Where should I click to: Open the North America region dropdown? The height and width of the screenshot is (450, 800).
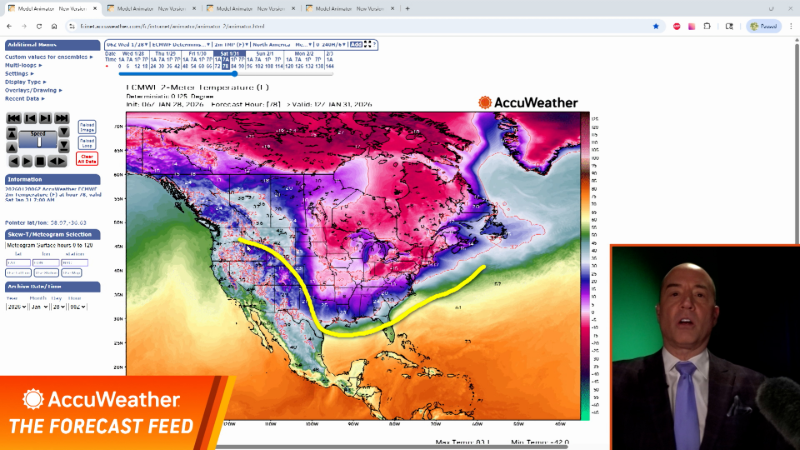click(x=282, y=44)
